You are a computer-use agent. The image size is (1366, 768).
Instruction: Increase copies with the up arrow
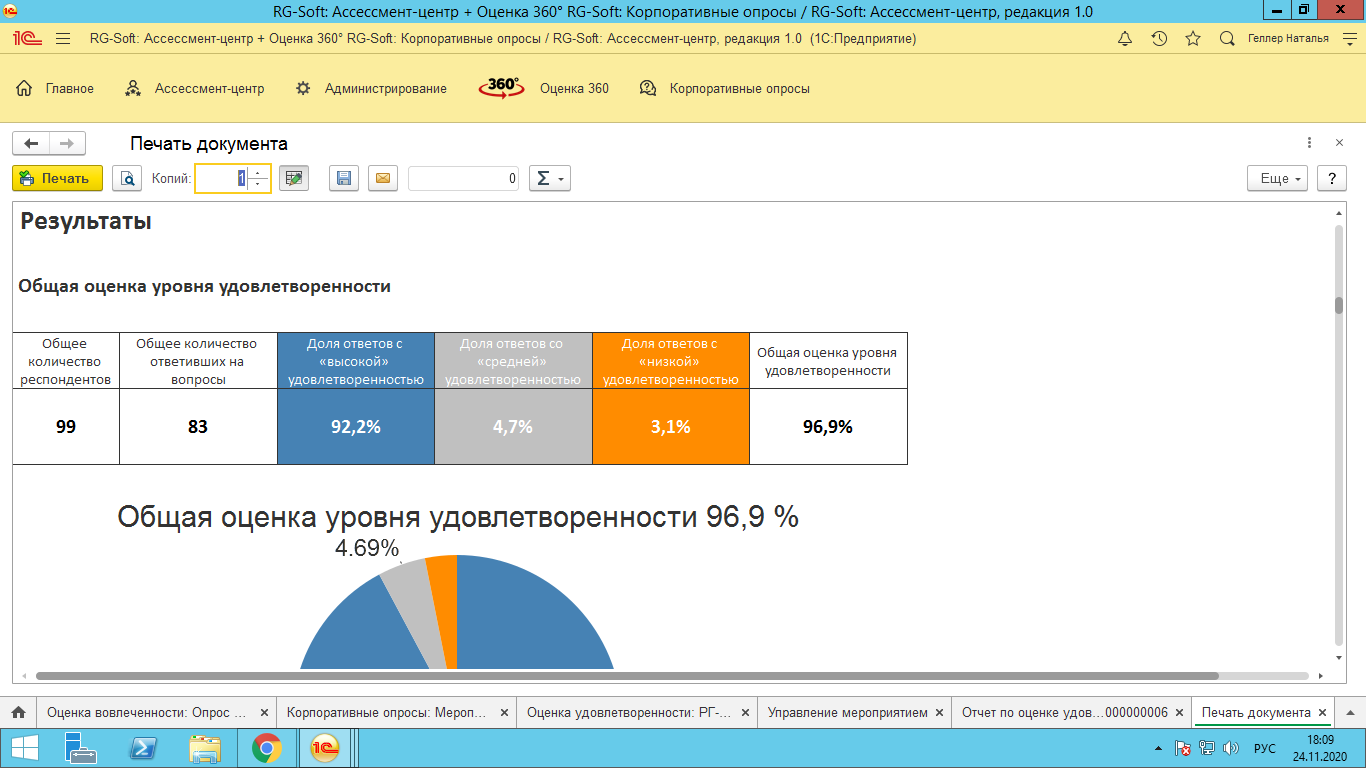[x=258, y=173]
